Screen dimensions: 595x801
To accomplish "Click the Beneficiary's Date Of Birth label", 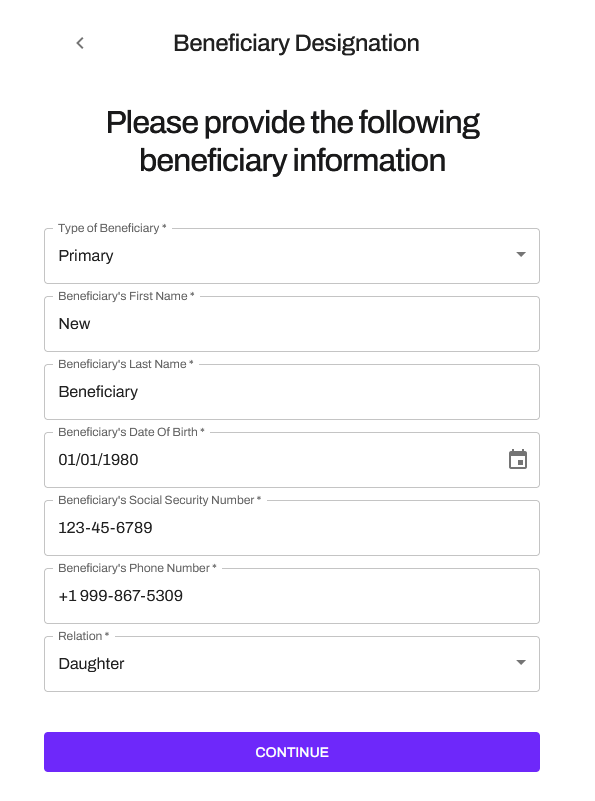I will pyautogui.click(x=131, y=432).
